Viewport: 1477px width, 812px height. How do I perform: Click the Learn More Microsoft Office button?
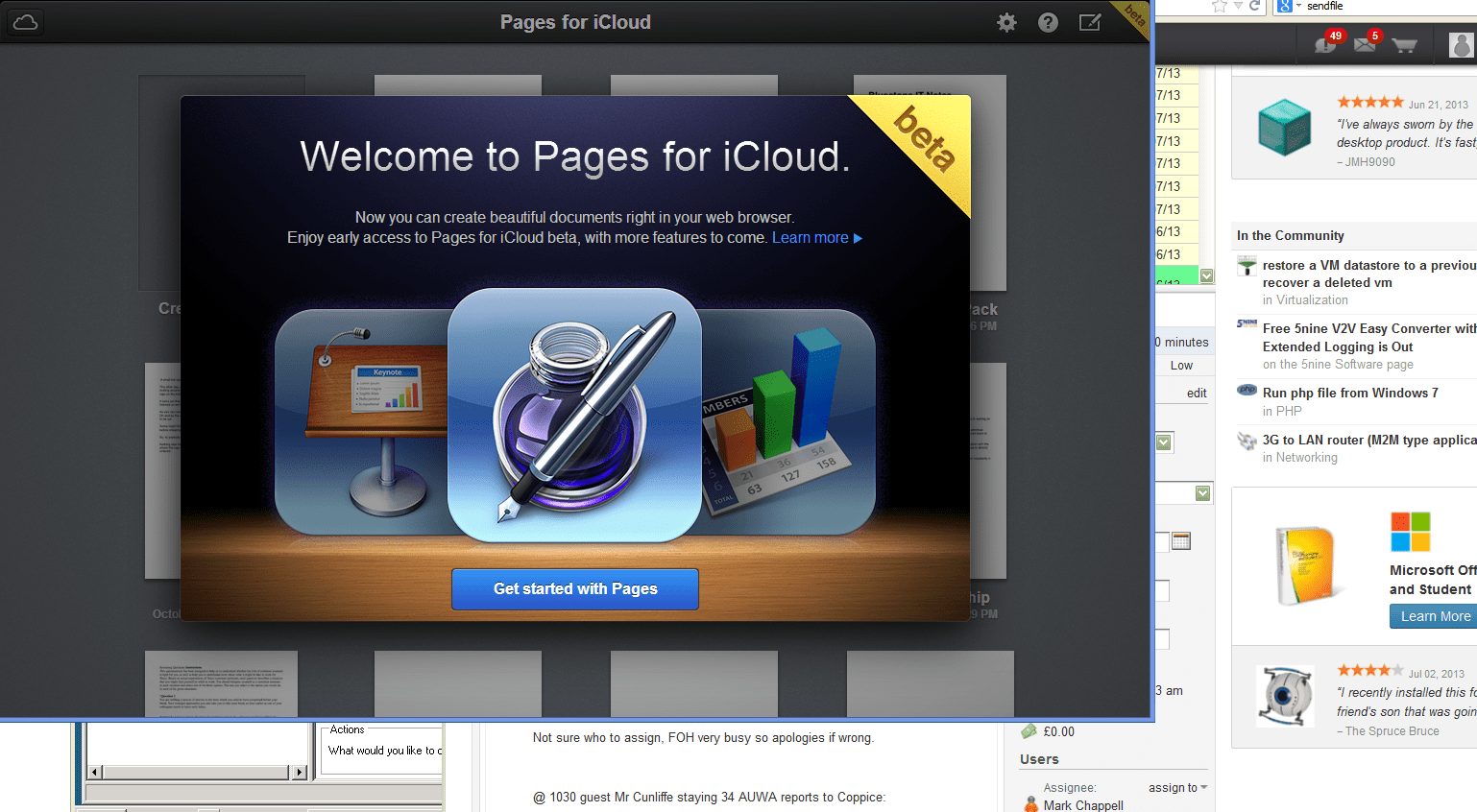tap(1435, 616)
